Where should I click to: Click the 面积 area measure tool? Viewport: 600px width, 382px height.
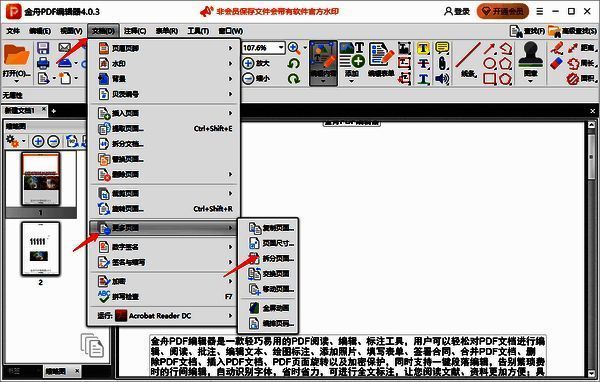[581, 79]
